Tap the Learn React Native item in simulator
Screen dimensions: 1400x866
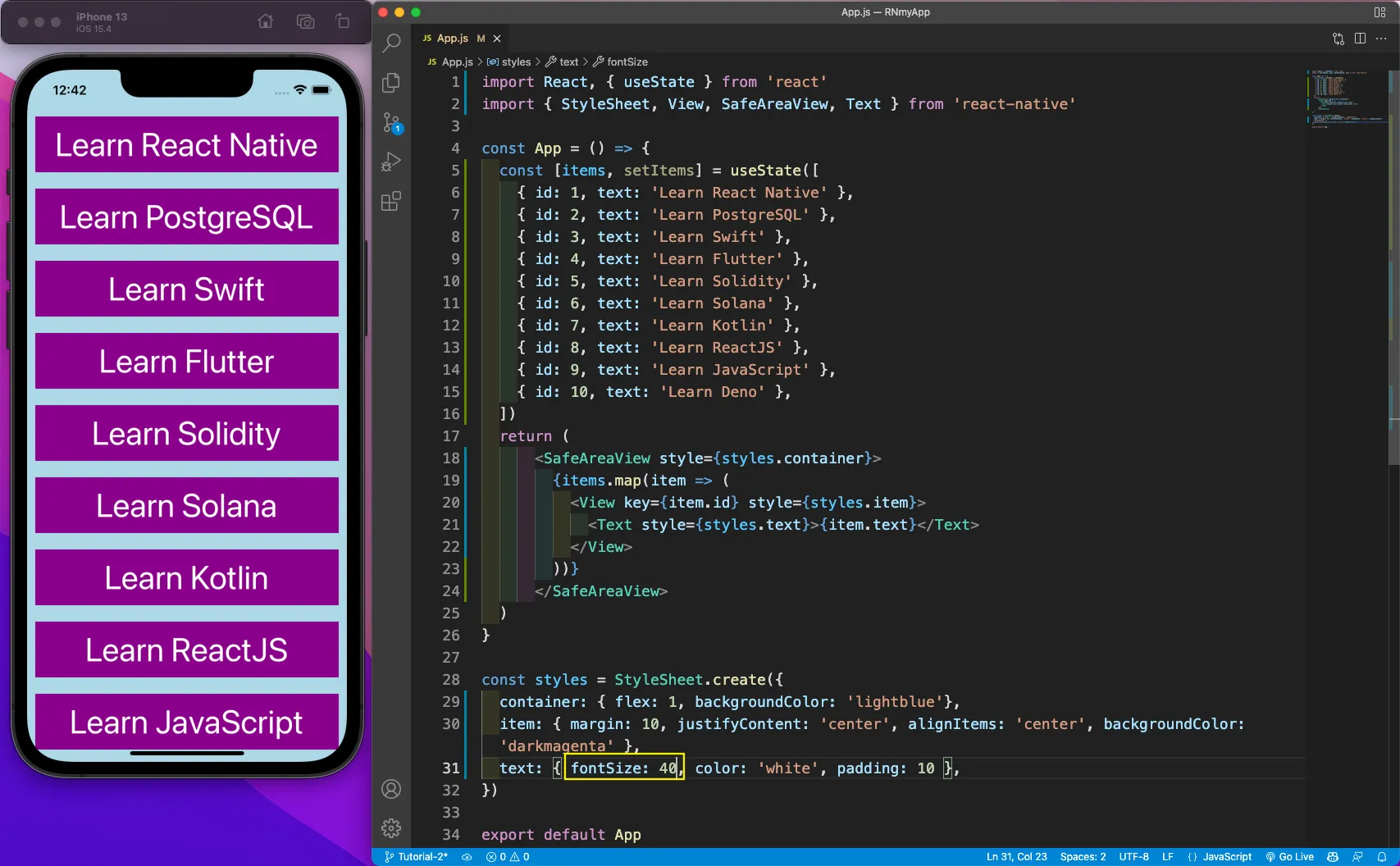tap(187, 144)
